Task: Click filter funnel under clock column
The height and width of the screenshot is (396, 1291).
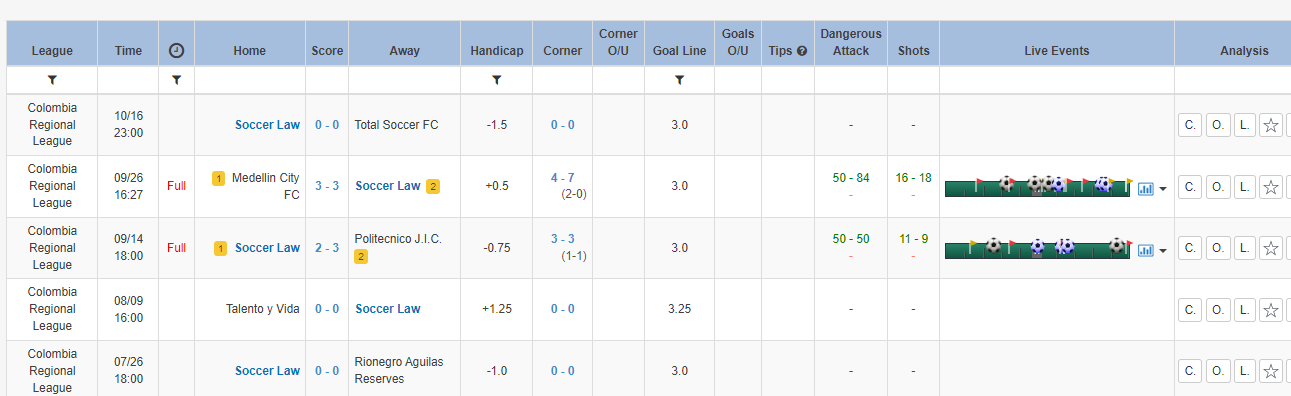Action: [x=176, y=80]
